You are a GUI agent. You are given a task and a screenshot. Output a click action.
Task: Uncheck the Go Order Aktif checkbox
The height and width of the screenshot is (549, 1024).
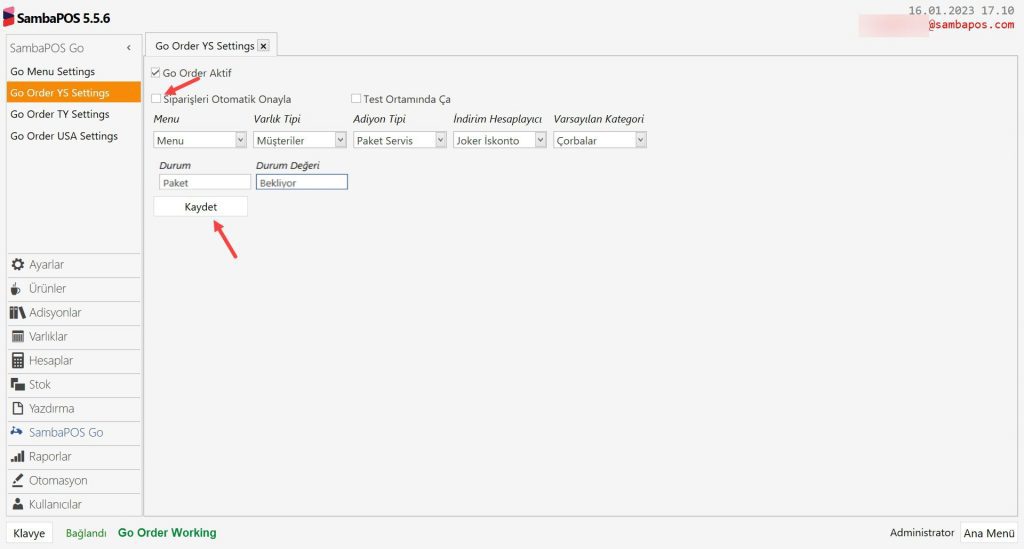point(156,73)
